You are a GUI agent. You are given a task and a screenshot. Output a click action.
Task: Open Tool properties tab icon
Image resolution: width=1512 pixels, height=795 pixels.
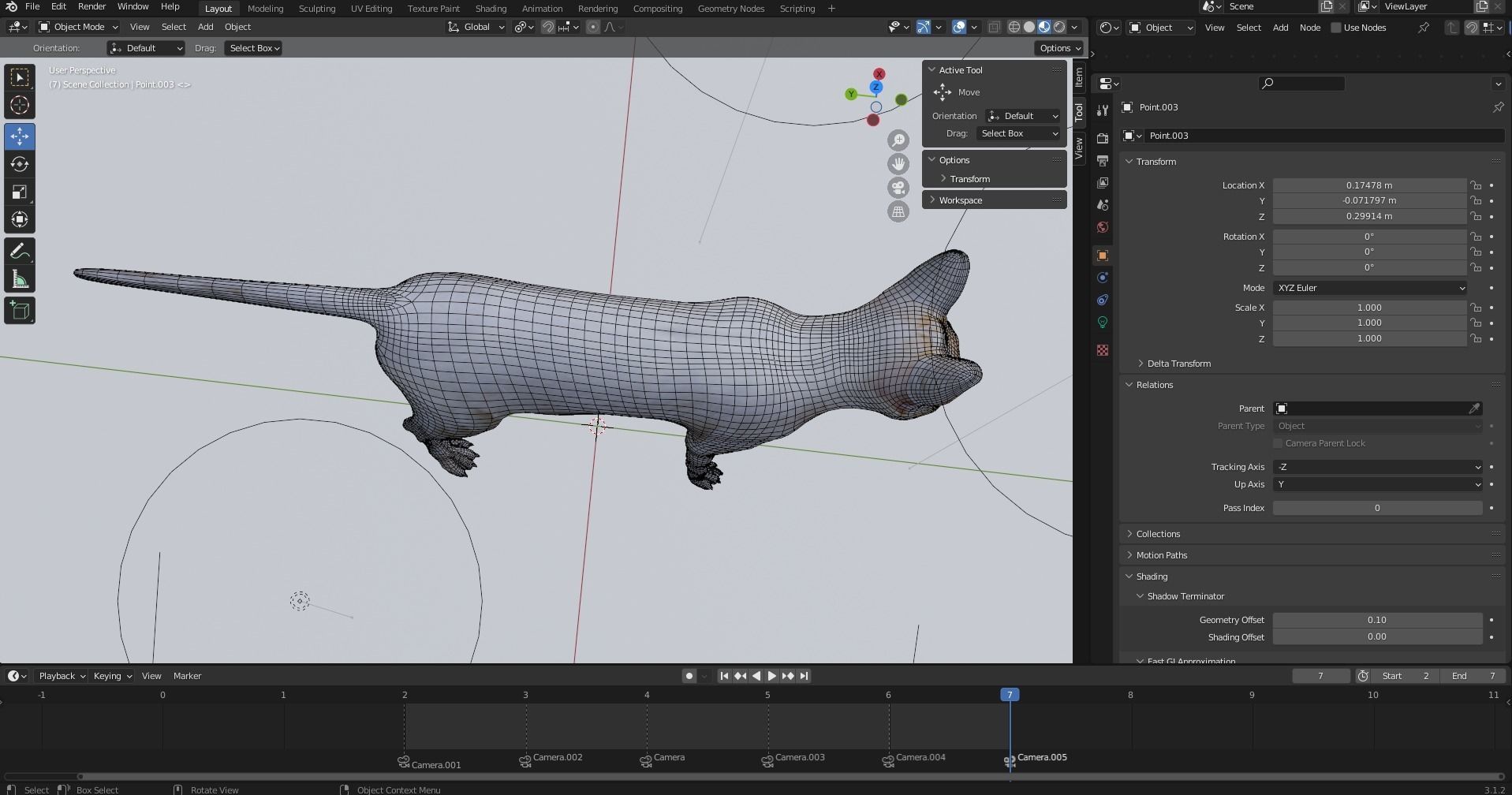1103,110
